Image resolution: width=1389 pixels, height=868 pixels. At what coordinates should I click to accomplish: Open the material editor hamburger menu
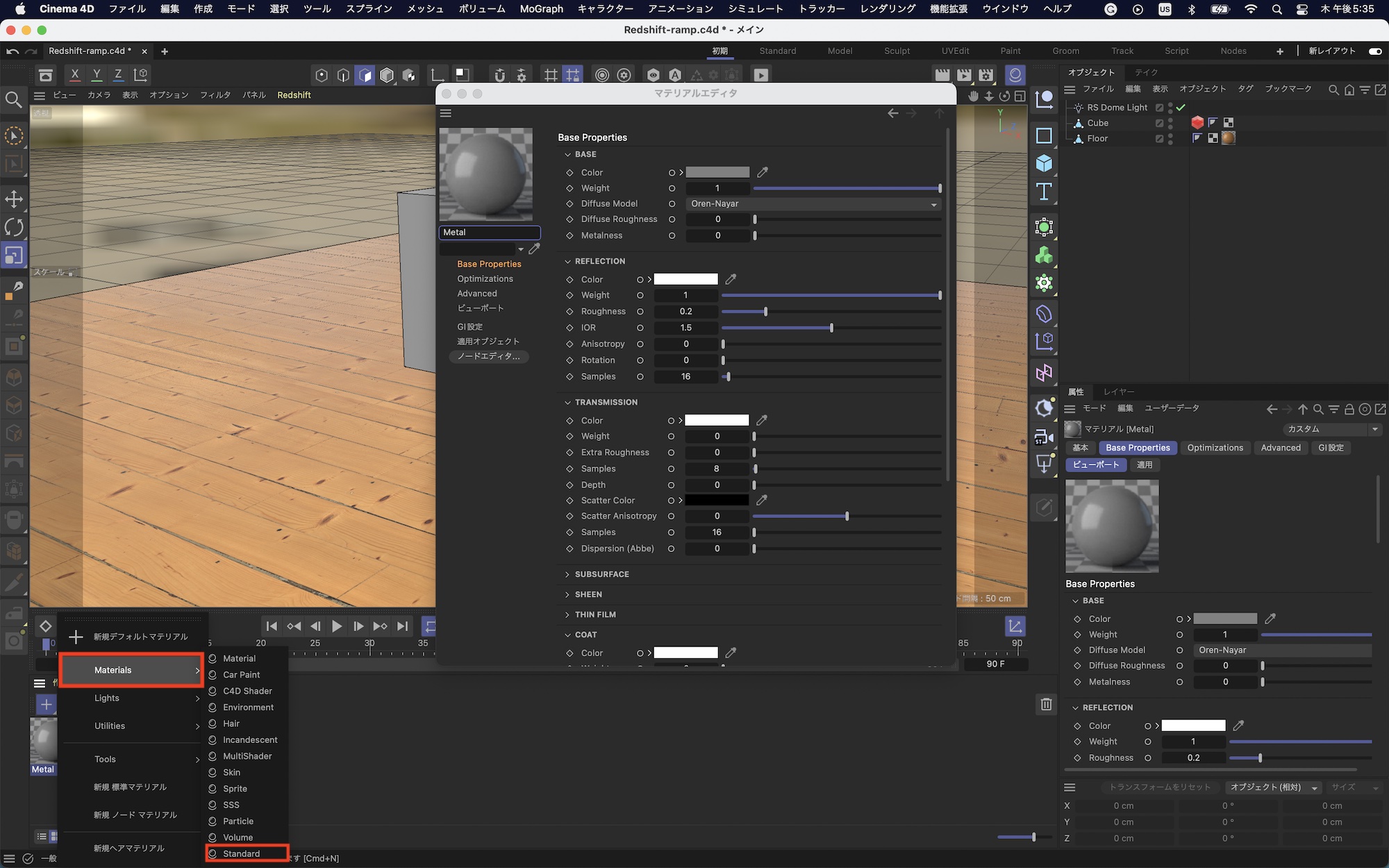446,113
